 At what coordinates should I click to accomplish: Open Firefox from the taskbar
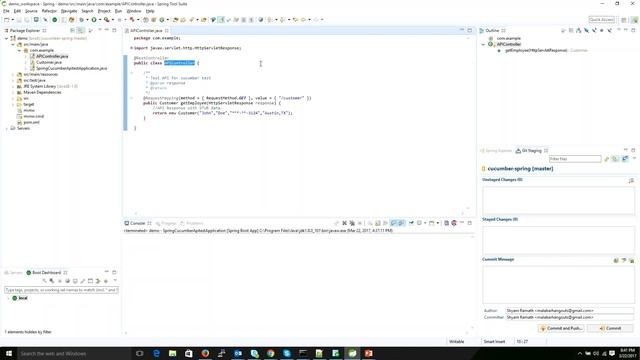point(205,353)
